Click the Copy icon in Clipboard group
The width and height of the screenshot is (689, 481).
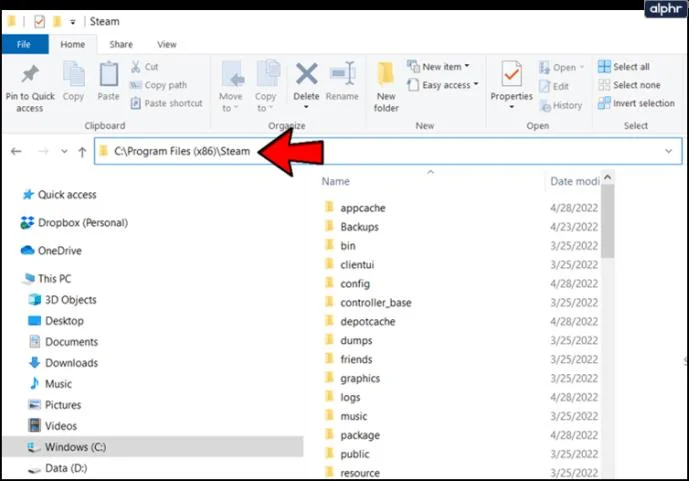coord(73,74)
